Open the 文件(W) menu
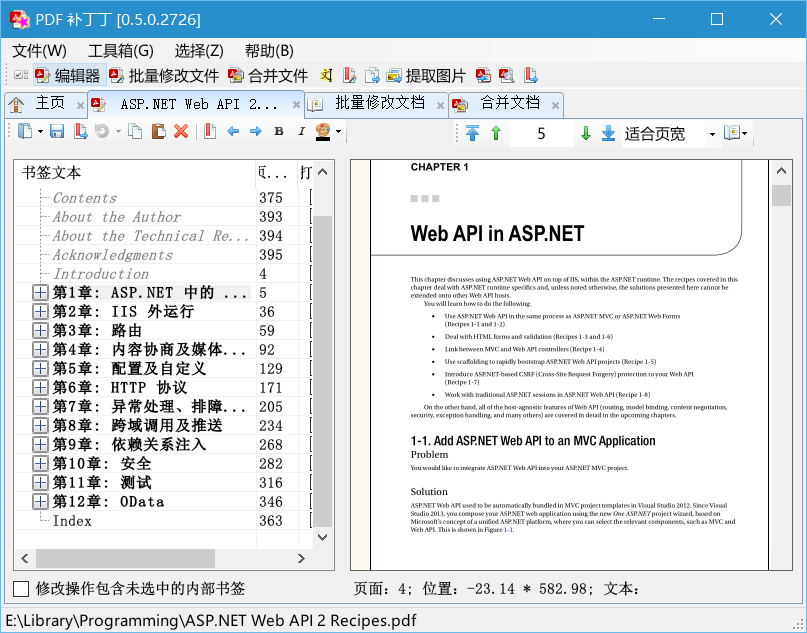The image size is (807, 633). 39,50
